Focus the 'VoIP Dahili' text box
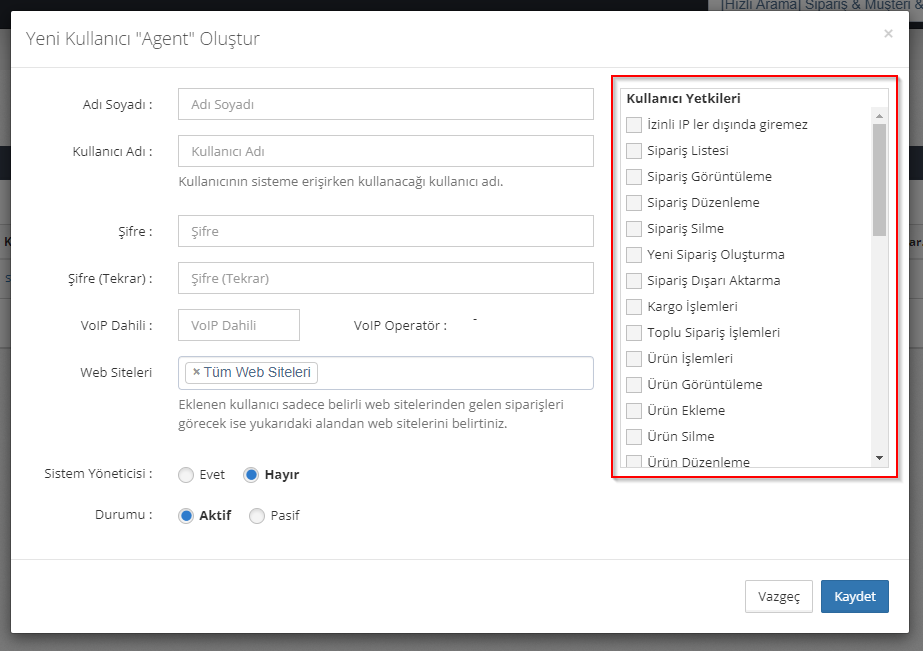Image resolution: width=923 pixels, height=651 pixels. (x=239, y=325)
